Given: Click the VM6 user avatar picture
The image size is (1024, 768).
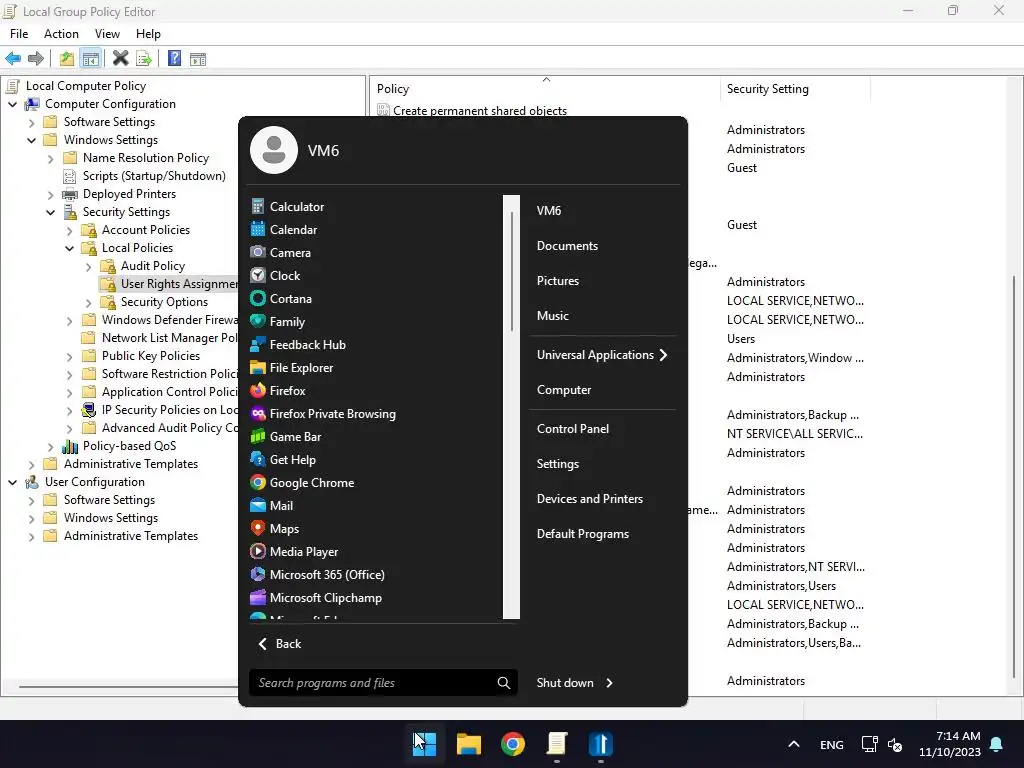Looking at the screenshot, I should point(274,150).
